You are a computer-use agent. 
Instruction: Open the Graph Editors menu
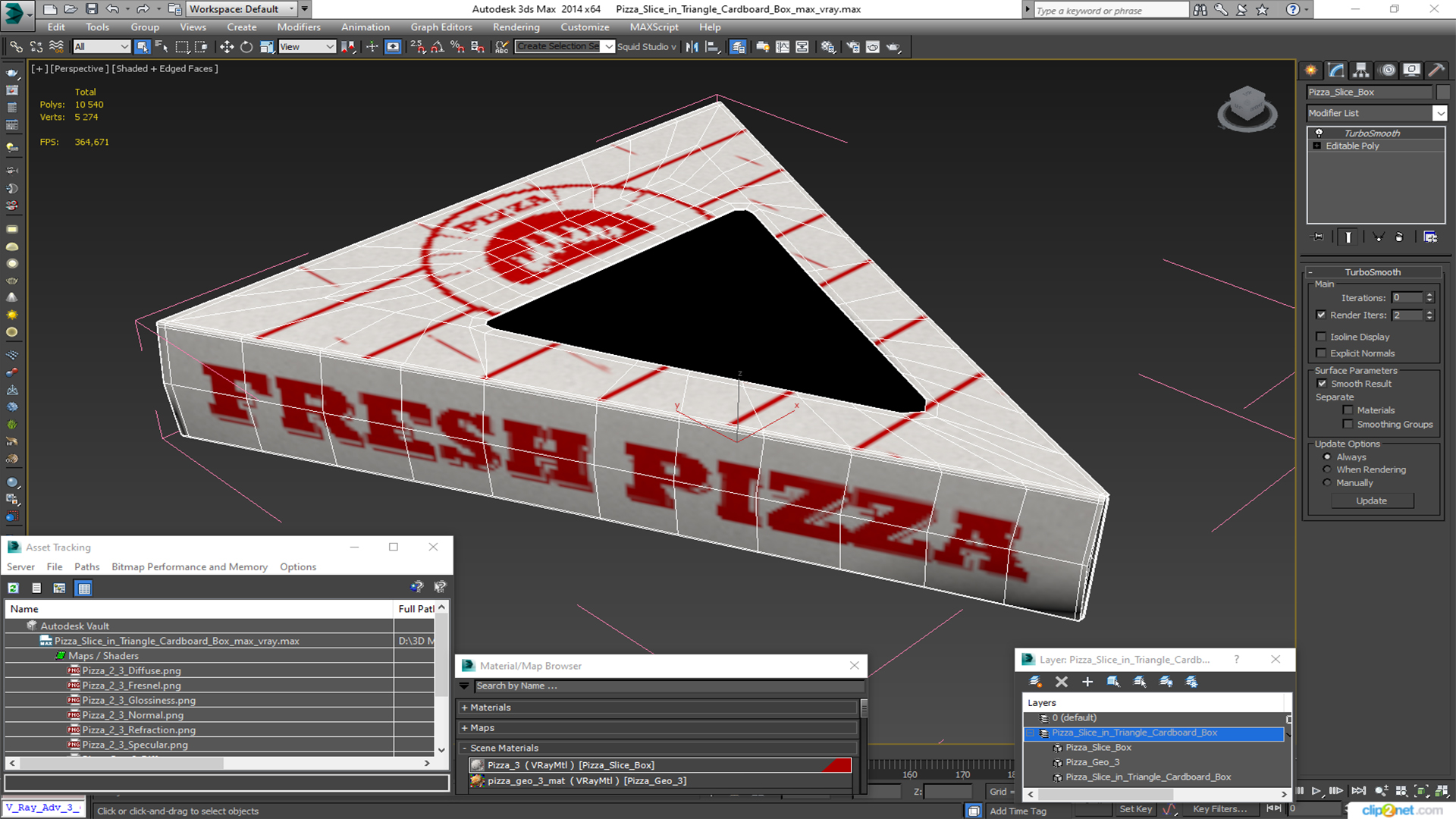pos(441,27)
